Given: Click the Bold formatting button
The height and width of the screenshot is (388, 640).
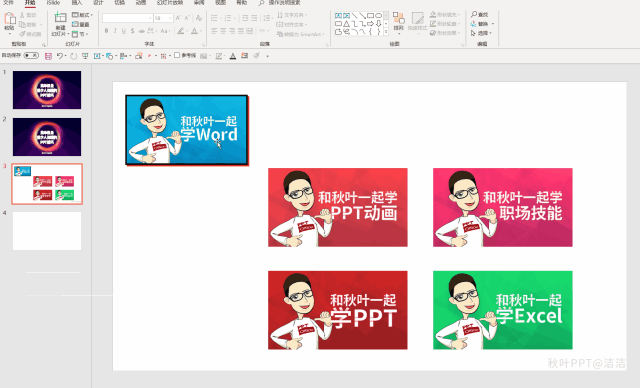Looking at the screenshot, I should [x=107, y=31].
